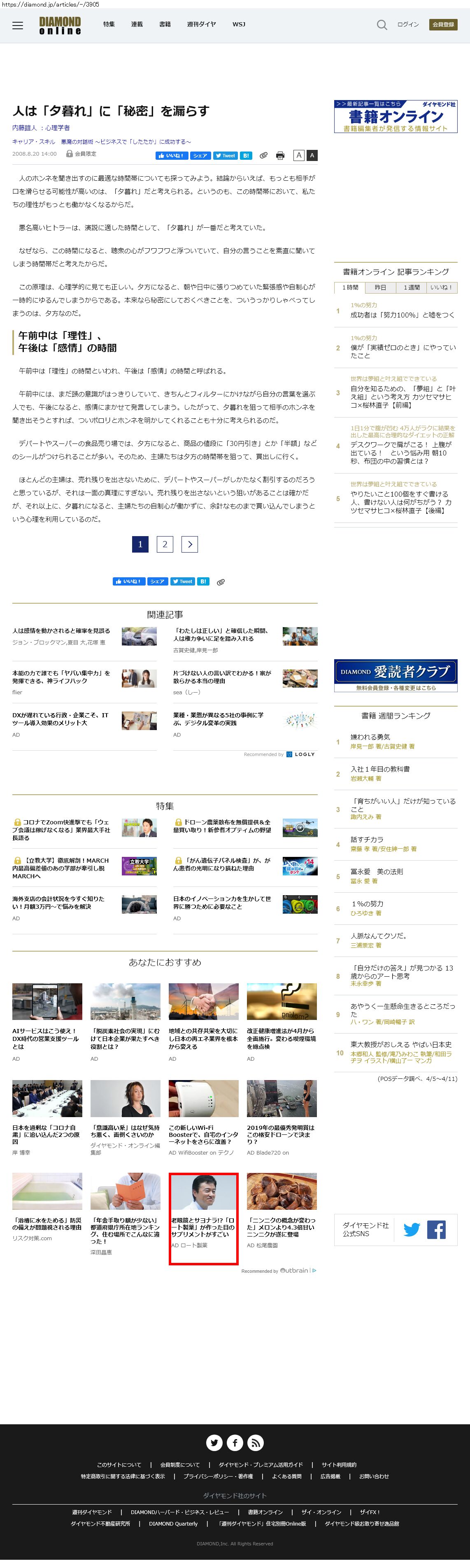Click the ログイン link

pyautogui.click(x=407, y=25)
